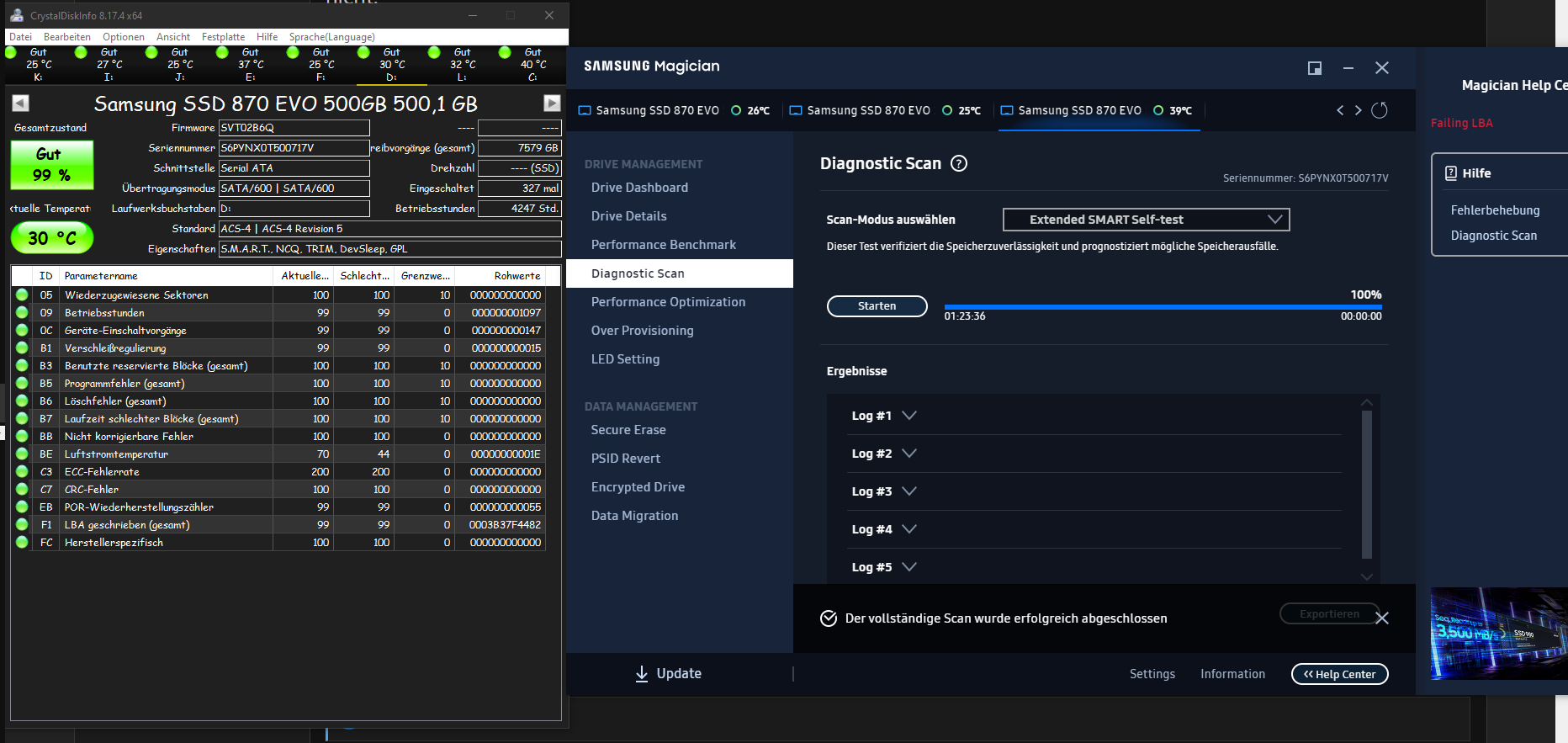Click the status dot for Luftstromtemperatur row

tap(22, 454)
